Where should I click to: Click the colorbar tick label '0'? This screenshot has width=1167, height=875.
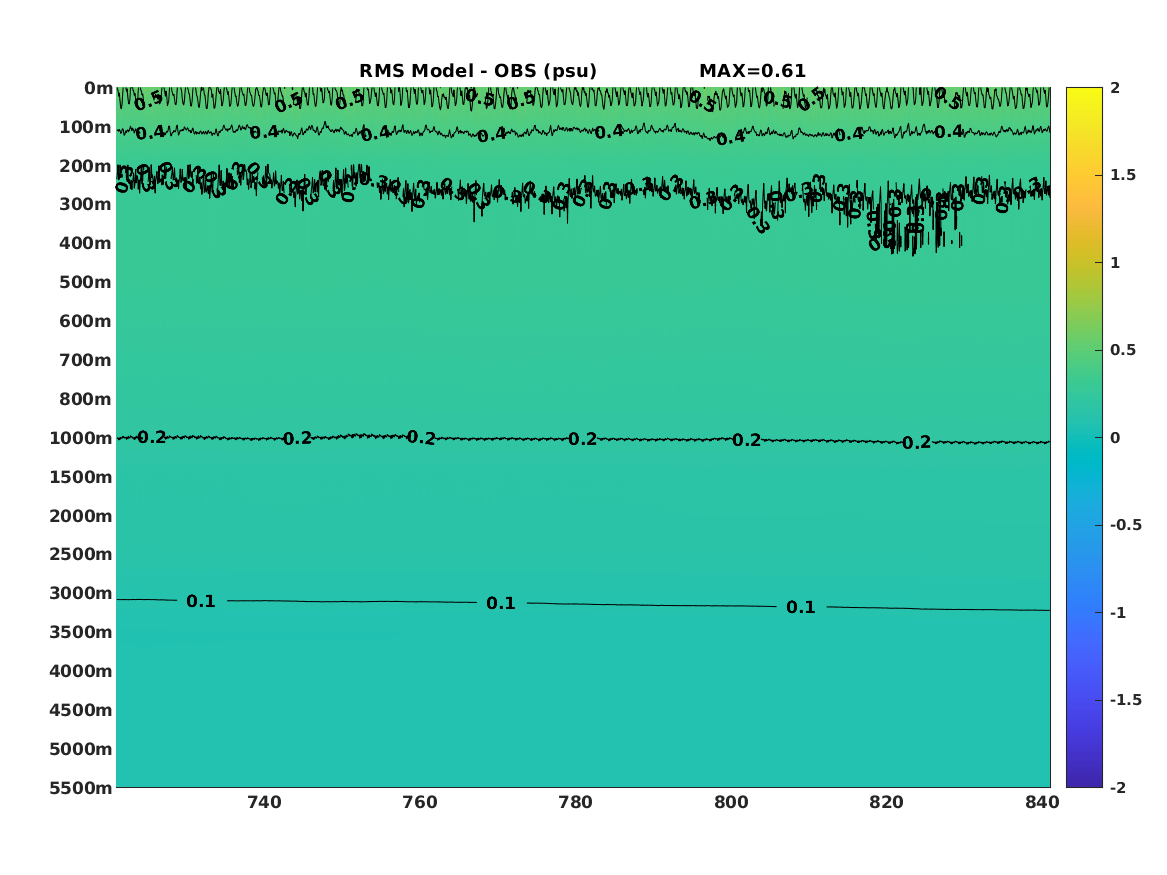pos(1115,438)
